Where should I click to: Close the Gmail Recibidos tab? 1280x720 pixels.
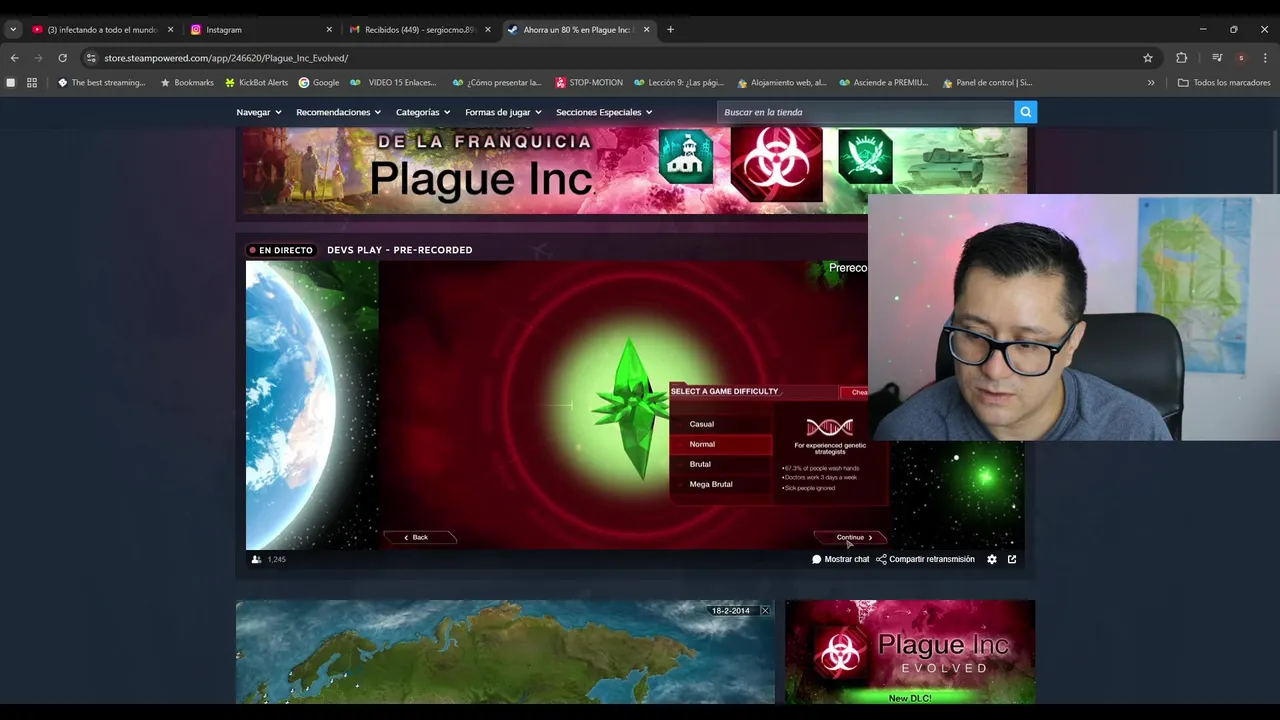click(488, 30)
